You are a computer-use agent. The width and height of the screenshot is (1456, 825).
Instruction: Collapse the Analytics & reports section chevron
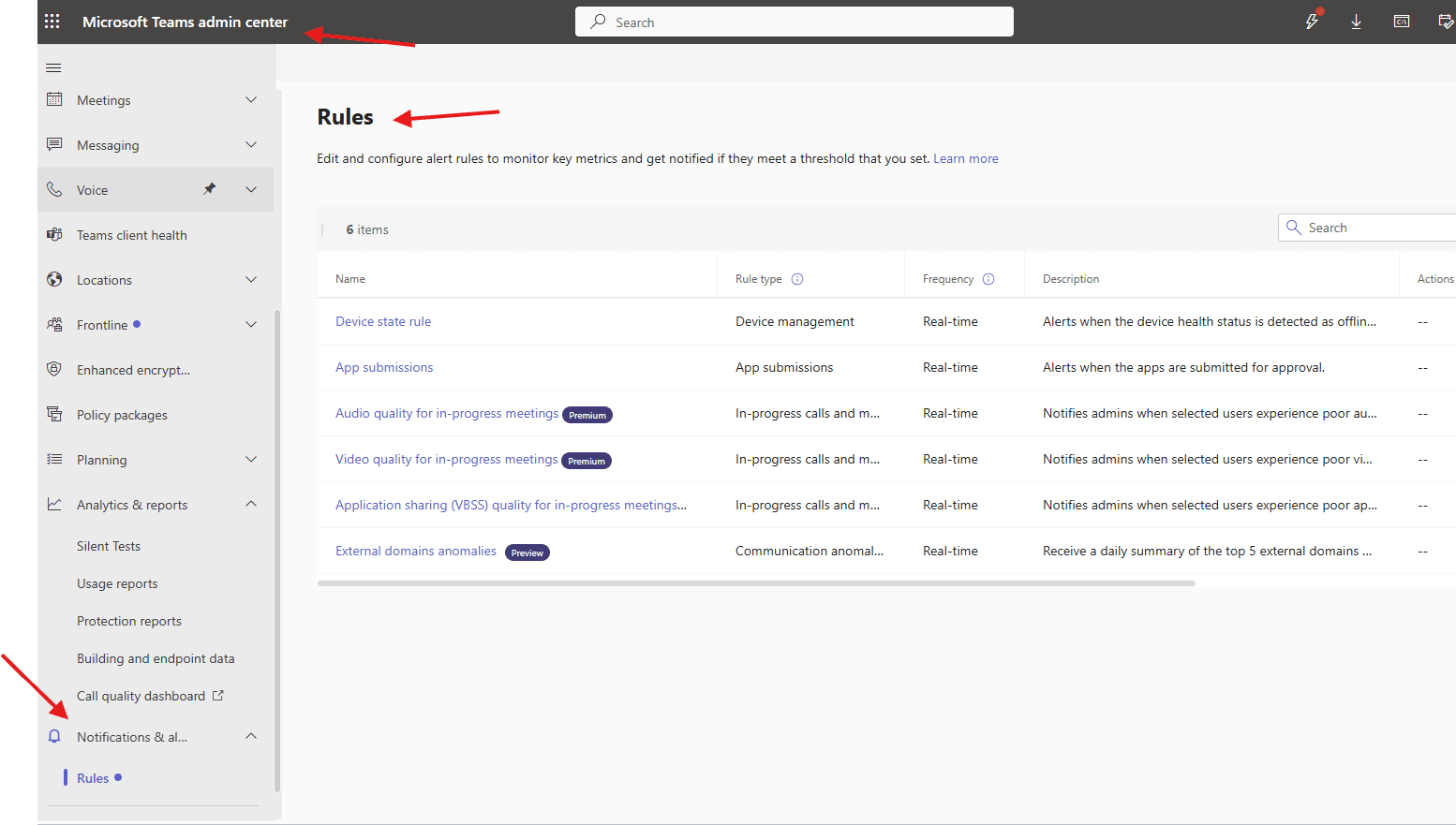point(251,504)
